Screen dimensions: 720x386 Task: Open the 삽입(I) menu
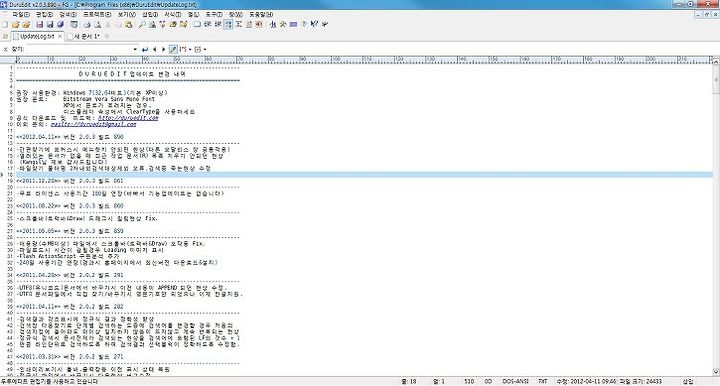150,14
